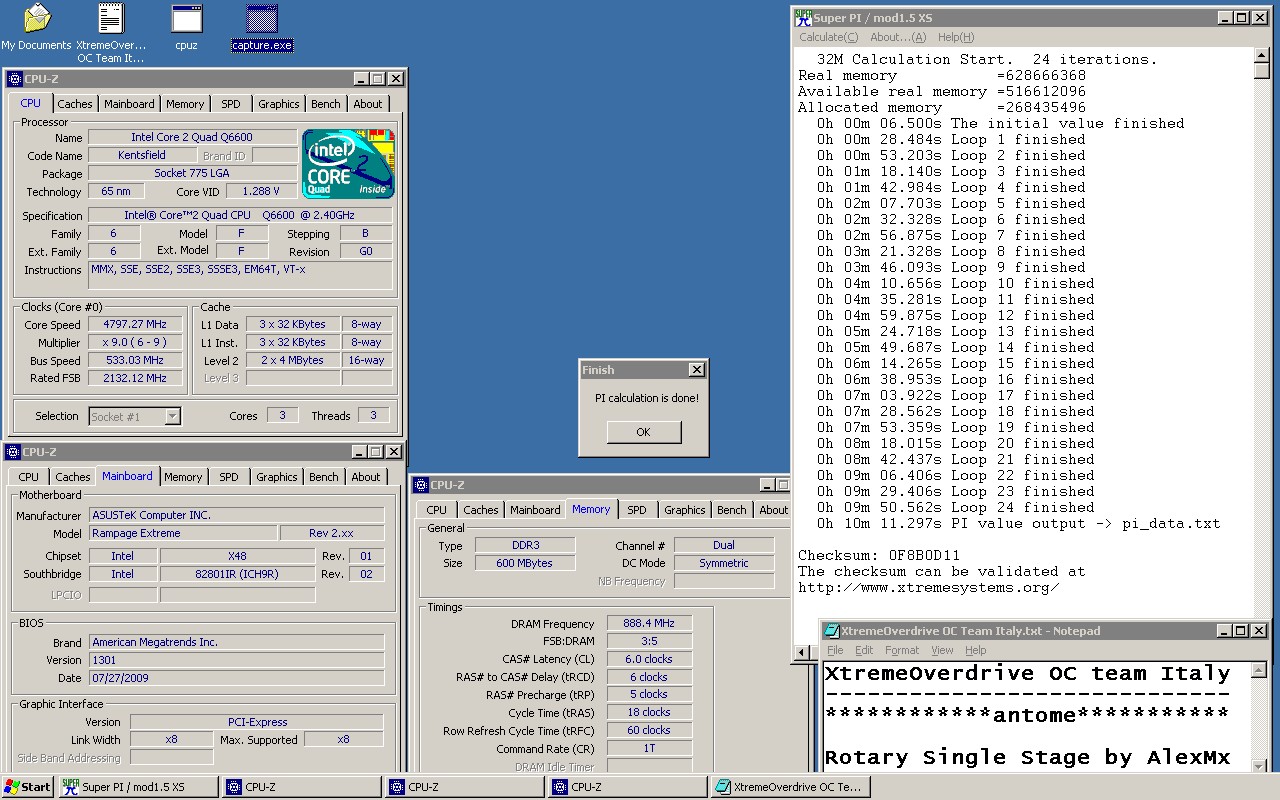The width and height of the screenshot is (1280, 800).
Task: Click the Core VID 1.288 V value
Action: point(261,191)
